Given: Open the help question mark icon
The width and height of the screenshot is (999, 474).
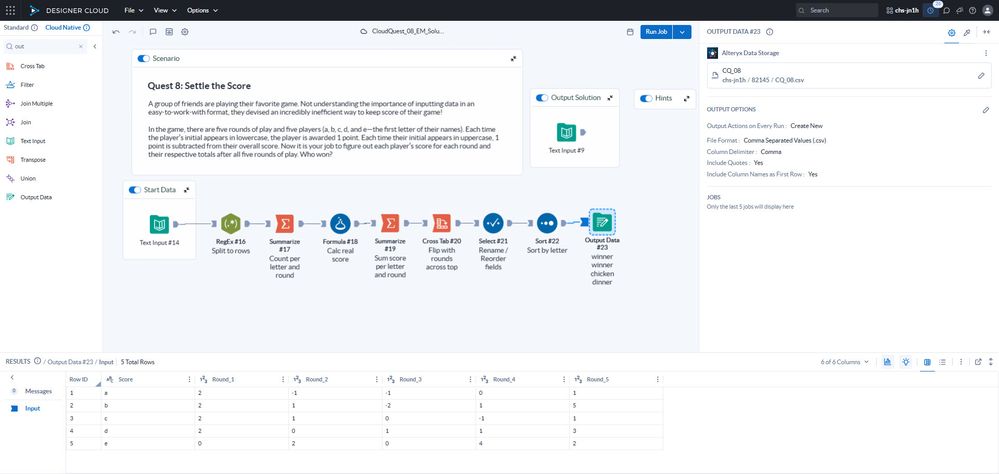Looking at the screenshot, I should (972, 10).
